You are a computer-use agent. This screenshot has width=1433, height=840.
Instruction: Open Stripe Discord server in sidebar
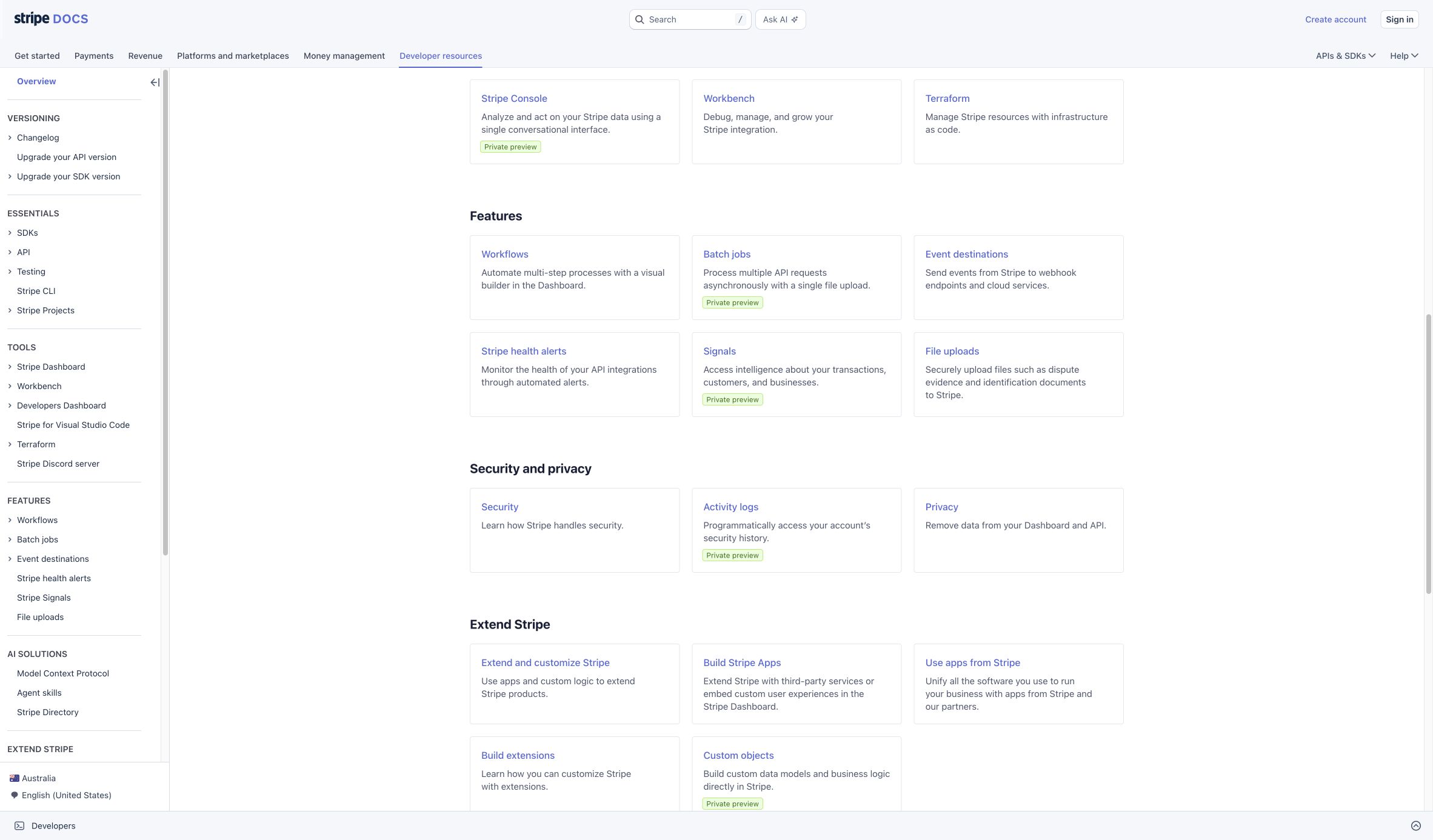point(58,464)
